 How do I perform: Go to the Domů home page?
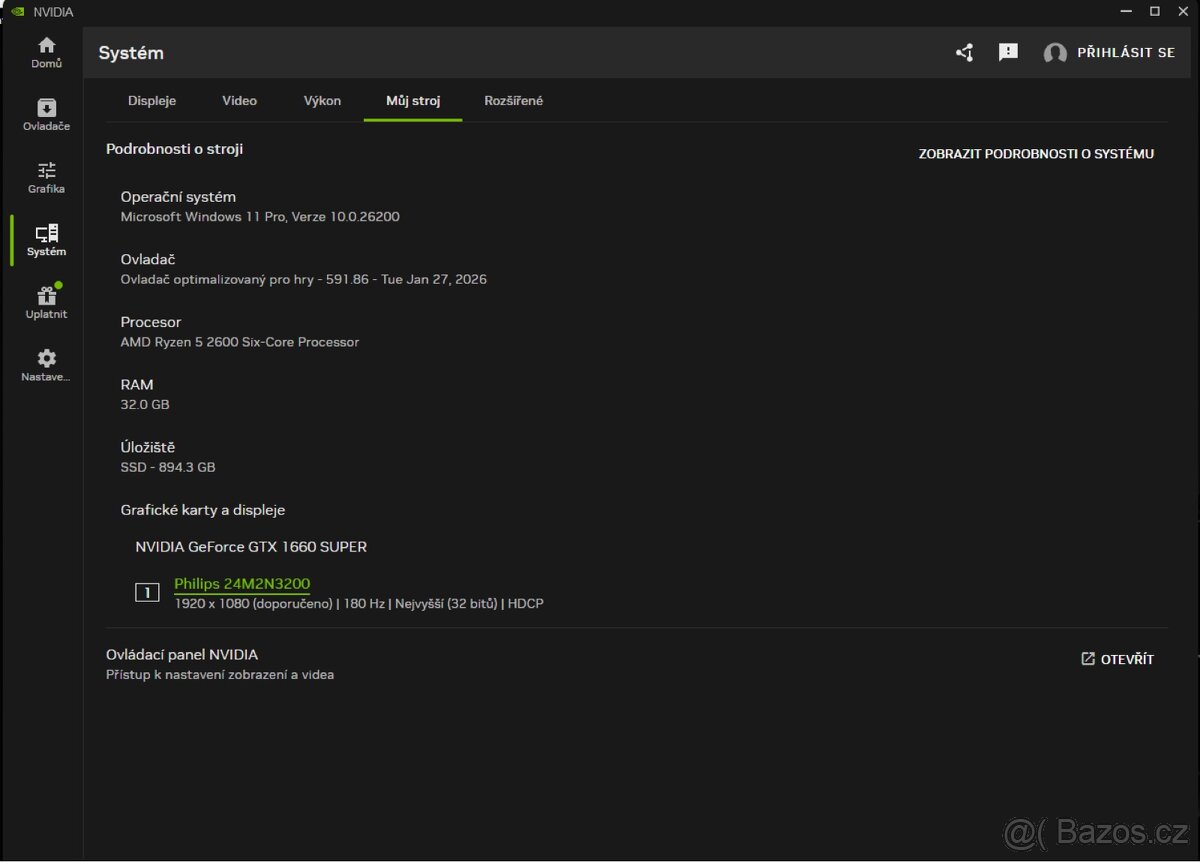46,52
